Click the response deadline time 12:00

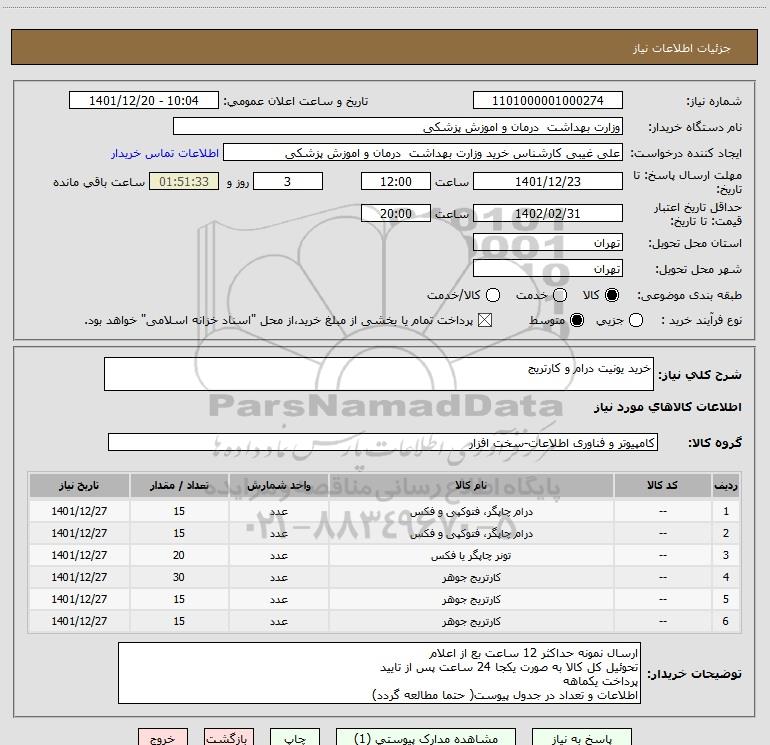[x=396, y=181]
